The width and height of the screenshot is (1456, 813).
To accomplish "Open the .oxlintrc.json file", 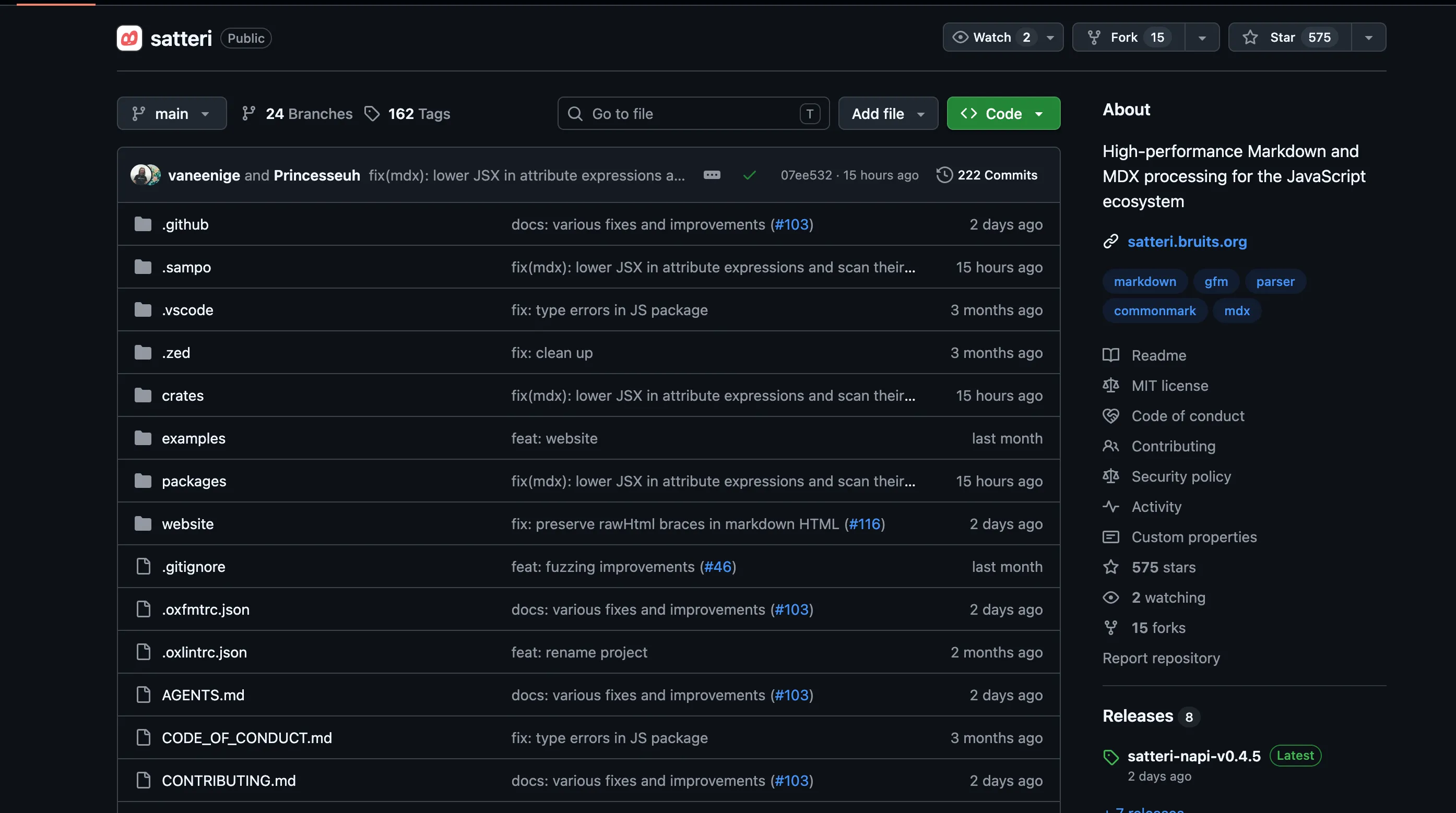I will pos(204,652).
